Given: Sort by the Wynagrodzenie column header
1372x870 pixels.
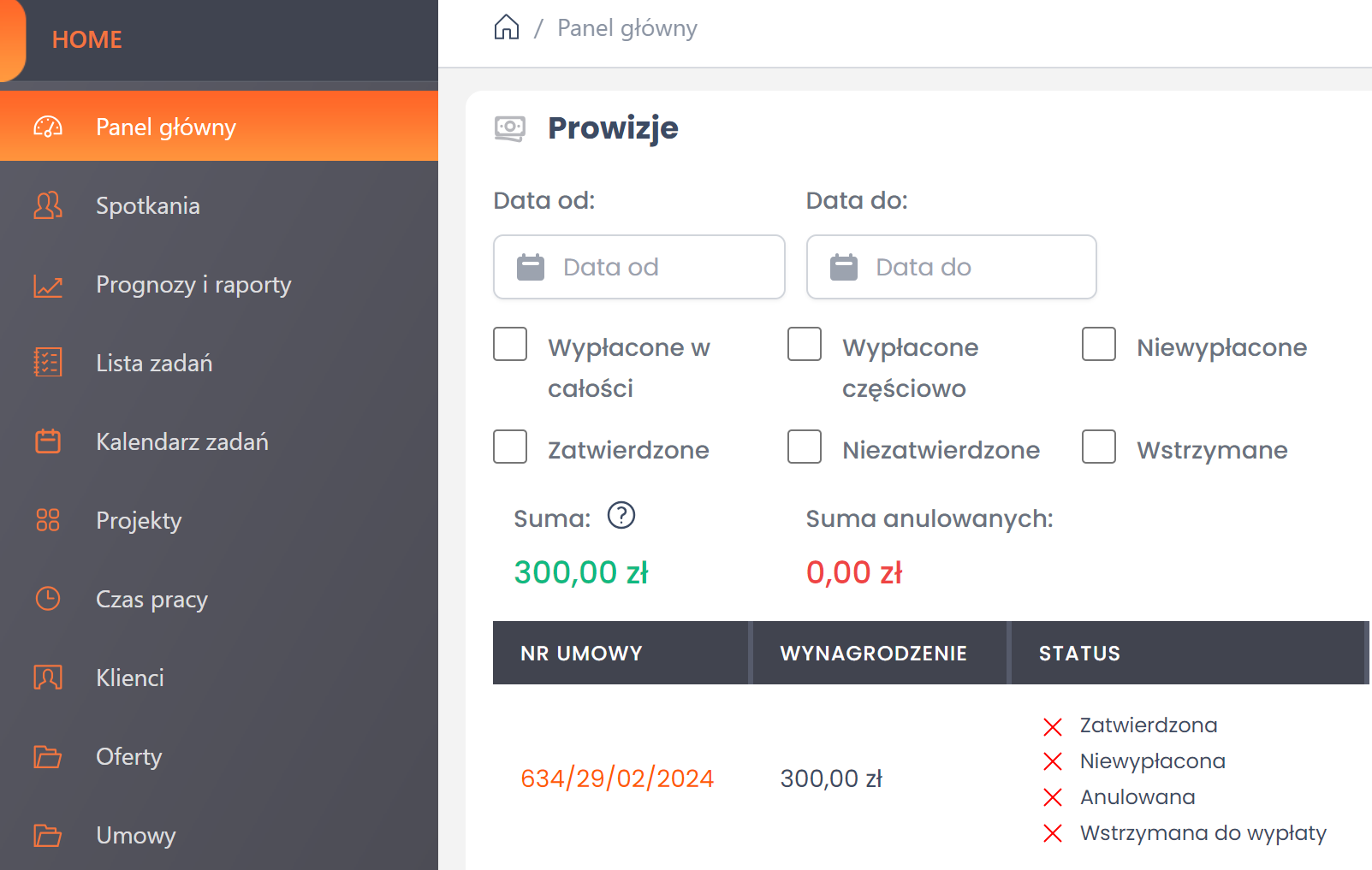Looking at the screenshot, I should click(873, 654).
